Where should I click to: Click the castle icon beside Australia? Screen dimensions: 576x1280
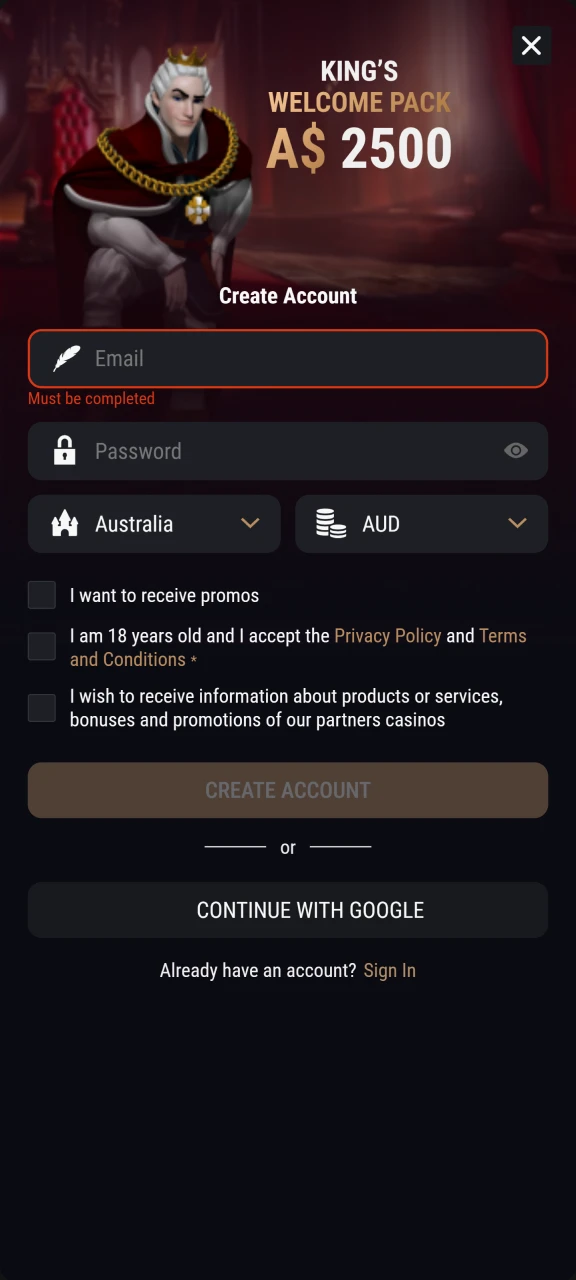64,523
